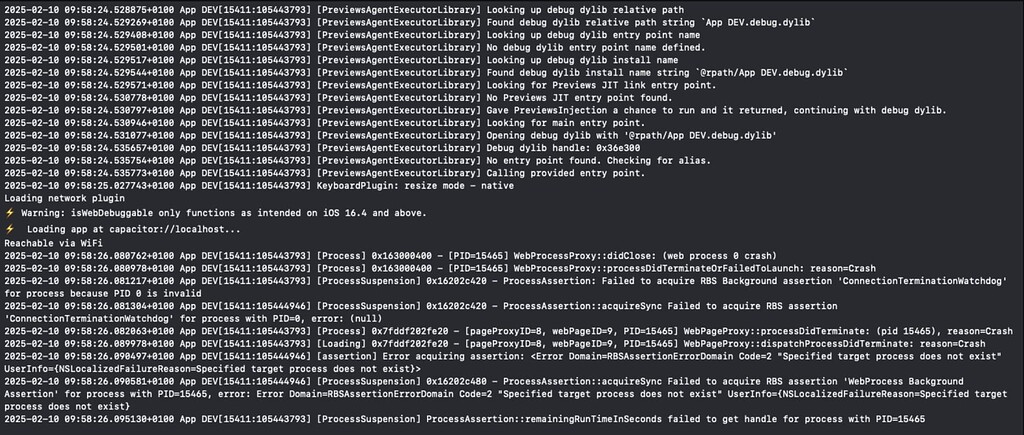Click the lightning bolt icon before Warning
The image size is (1024, 435).
[9, 212]
